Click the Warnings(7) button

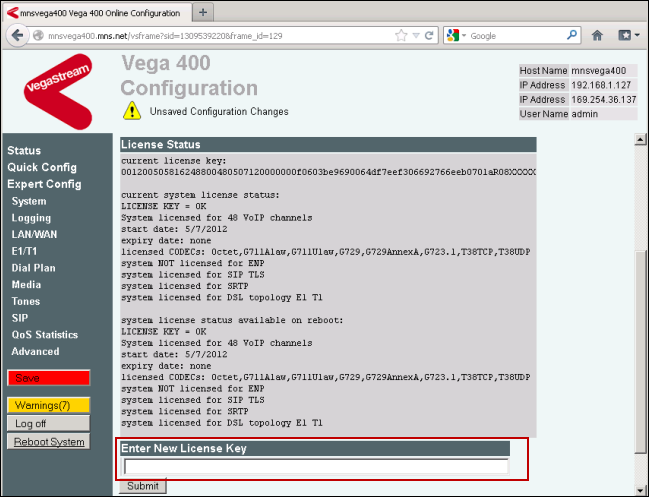coord(48,405)
